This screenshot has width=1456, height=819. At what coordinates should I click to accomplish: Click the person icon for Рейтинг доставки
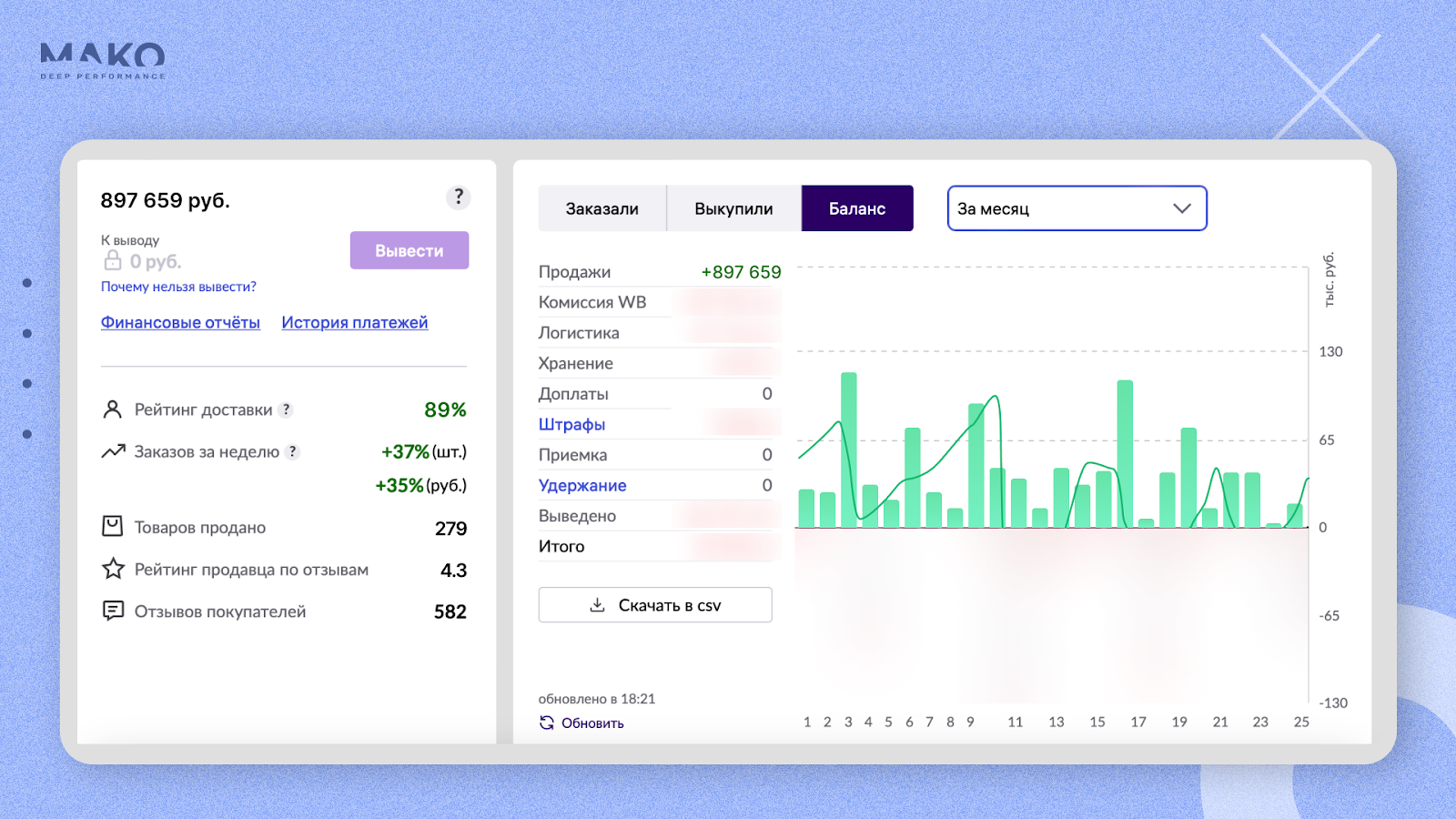112,409
